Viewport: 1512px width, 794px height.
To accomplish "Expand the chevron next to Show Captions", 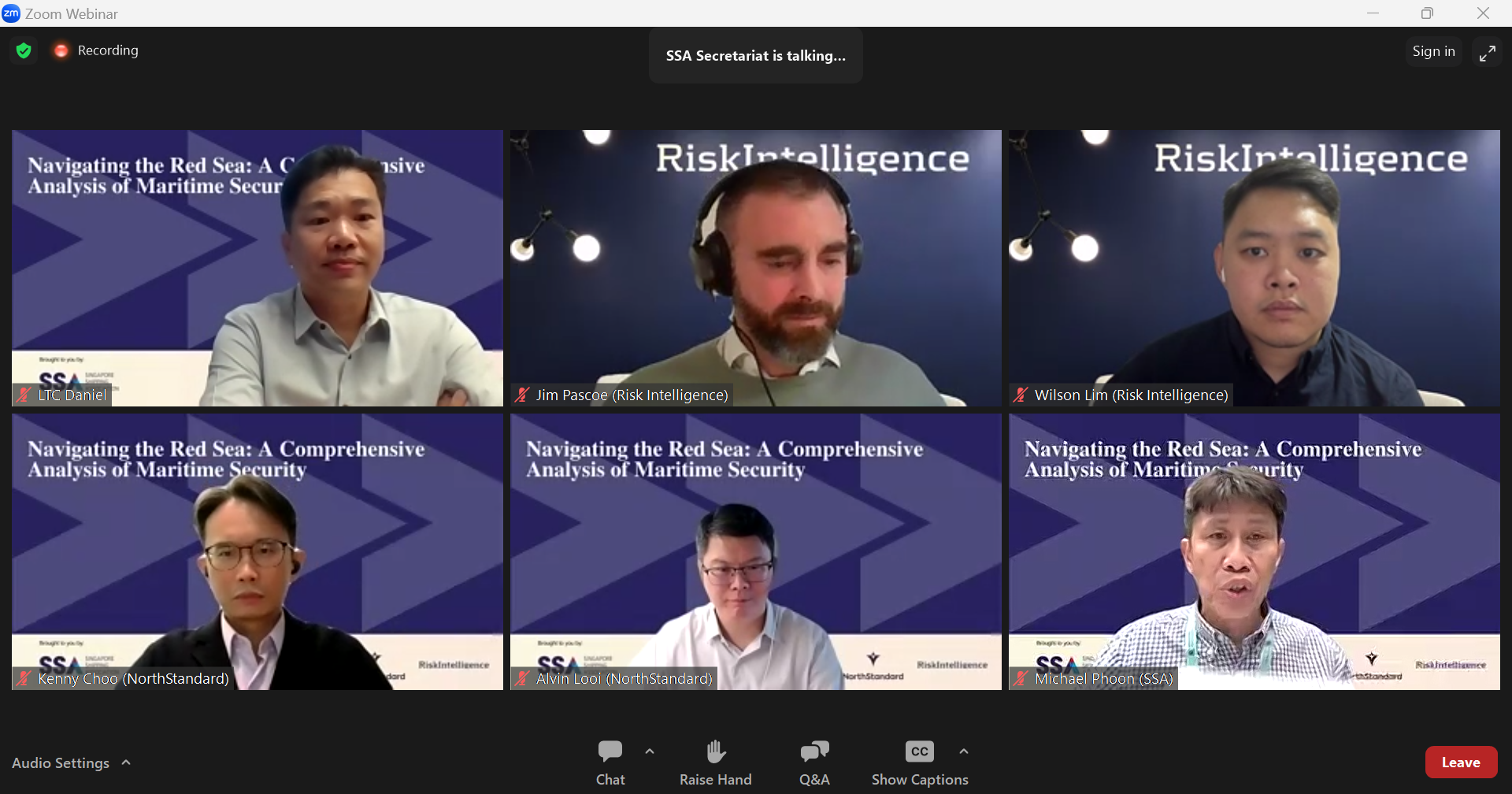I will [964, 751].
